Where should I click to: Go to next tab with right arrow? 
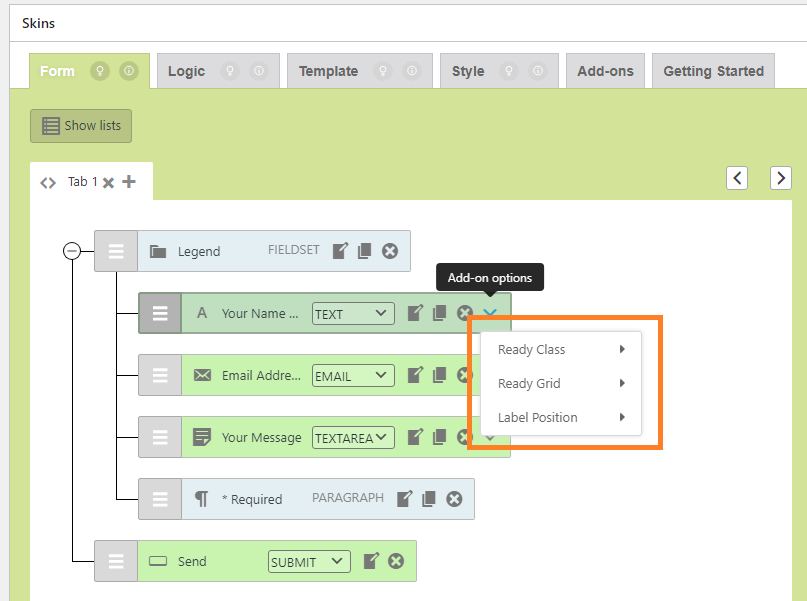coord(780,178)
